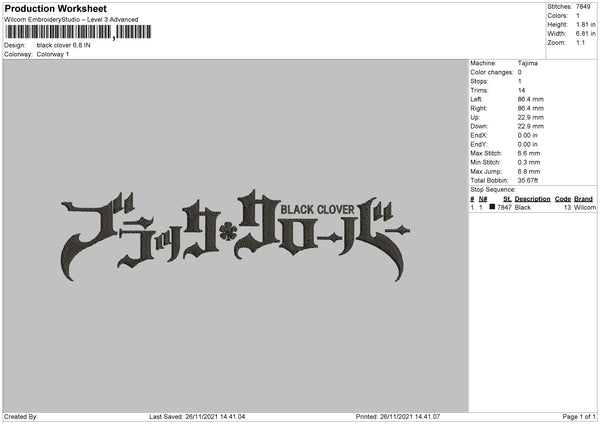Click the clover emblem in the embroidery design
Image resolution: width=600 pixels, height=424 pixels.
[228, 231]
